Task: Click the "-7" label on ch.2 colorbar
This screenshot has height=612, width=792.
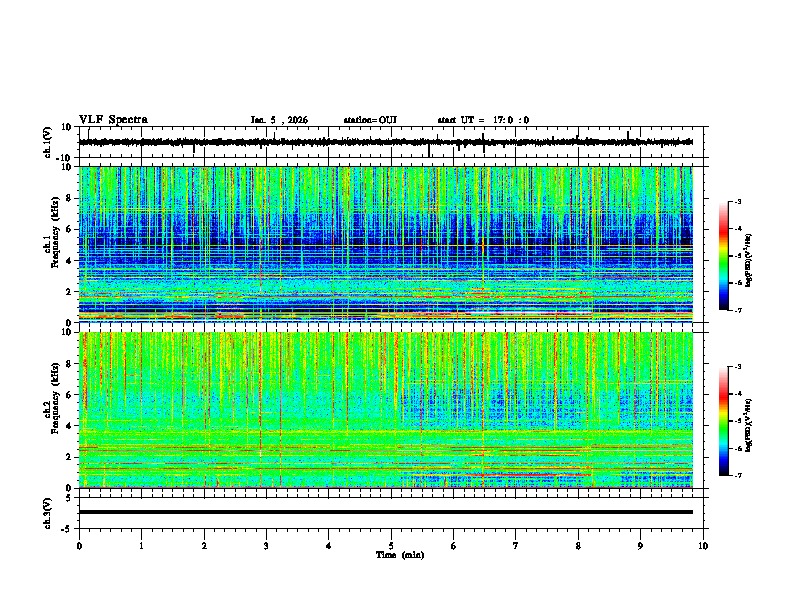Action: click(737, 475)
